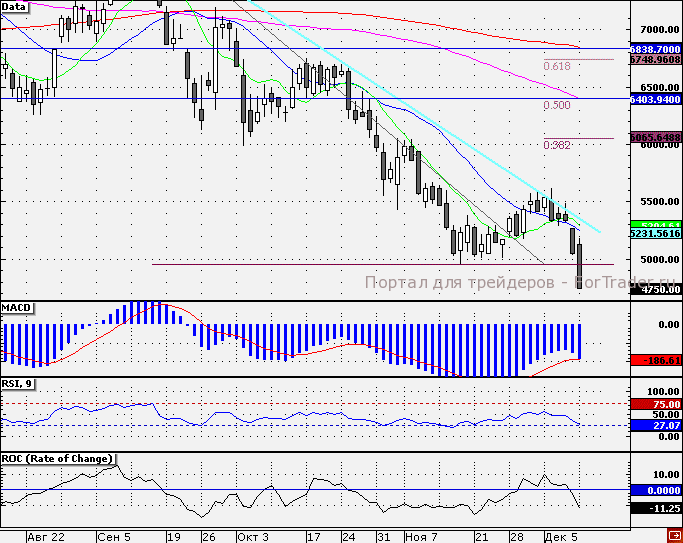Click the 4750.00 price axis label
Screen dimensions: 683x543
pos(656,289)
